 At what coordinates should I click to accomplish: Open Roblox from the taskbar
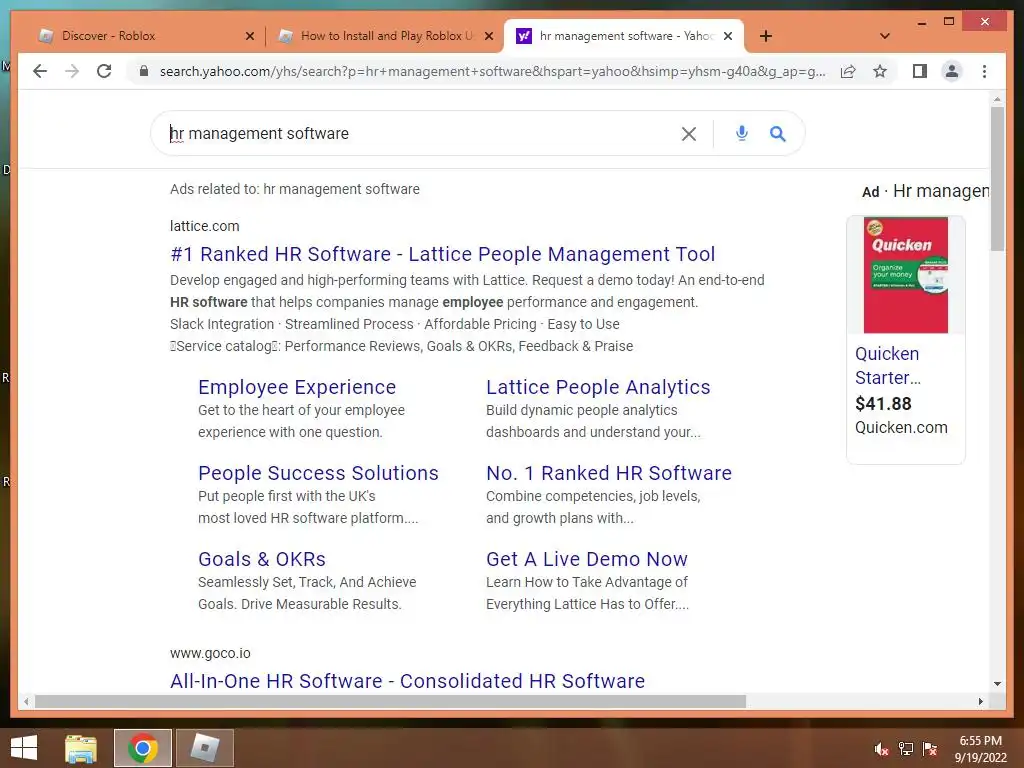pos(205,748)
